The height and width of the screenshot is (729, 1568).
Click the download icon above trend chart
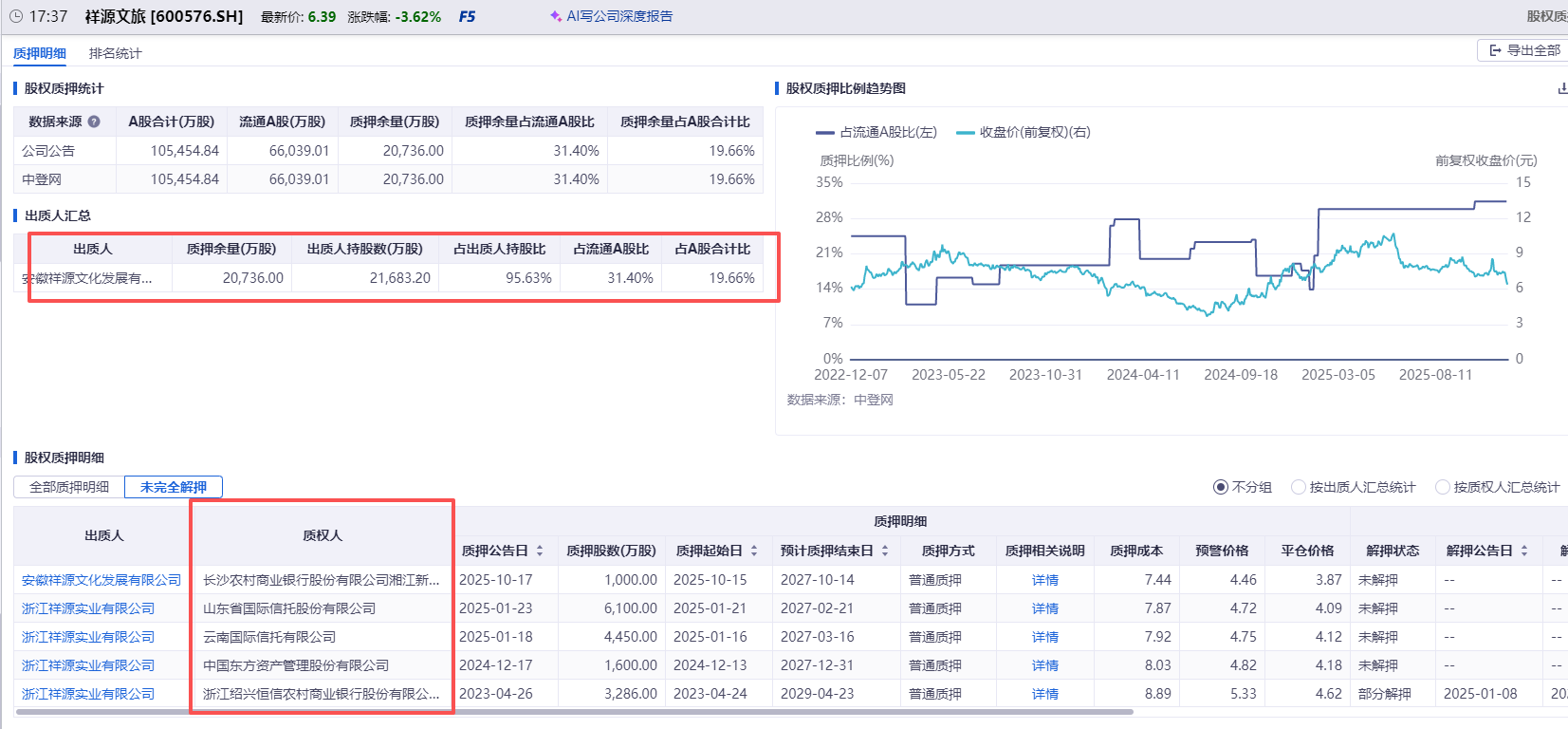tap(1562, 88)
